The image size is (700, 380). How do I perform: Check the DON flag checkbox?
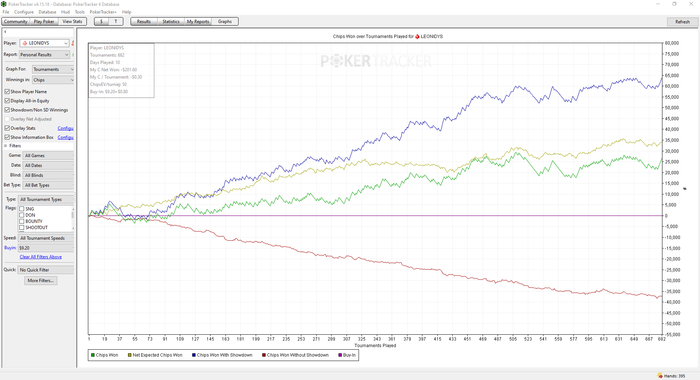point(21,215)
